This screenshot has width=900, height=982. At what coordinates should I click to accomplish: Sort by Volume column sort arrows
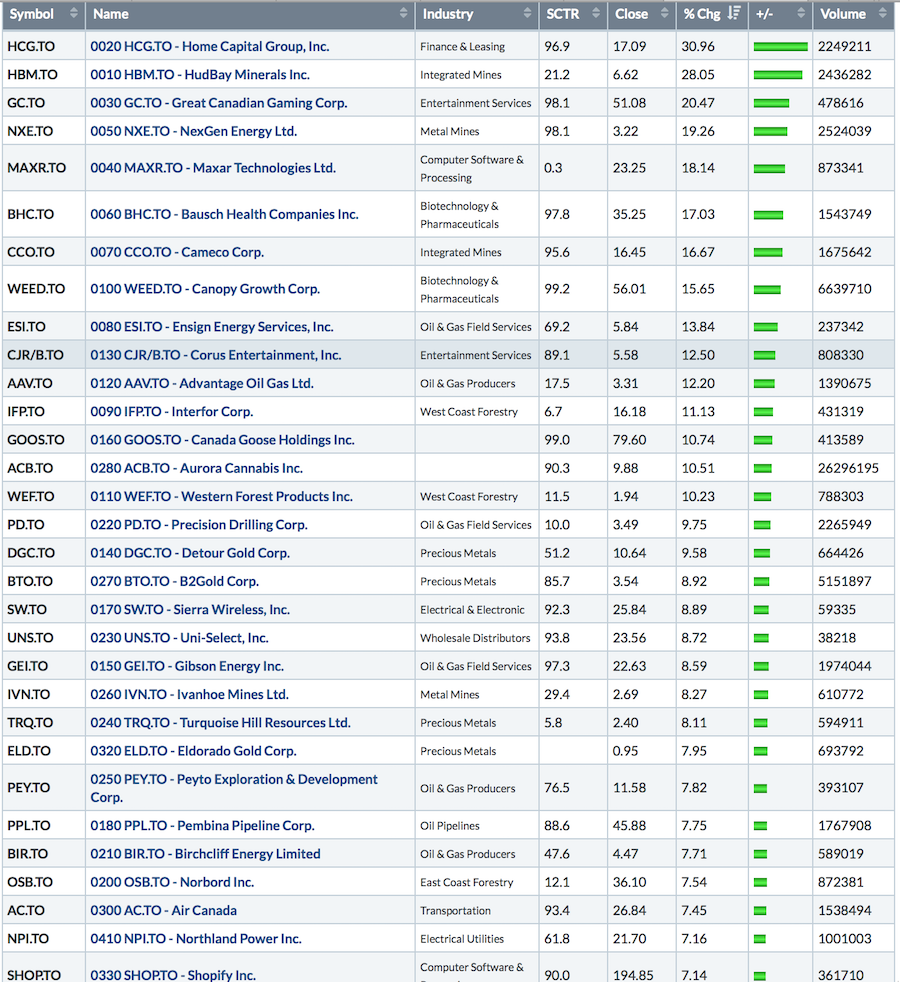tap(882, 14)
